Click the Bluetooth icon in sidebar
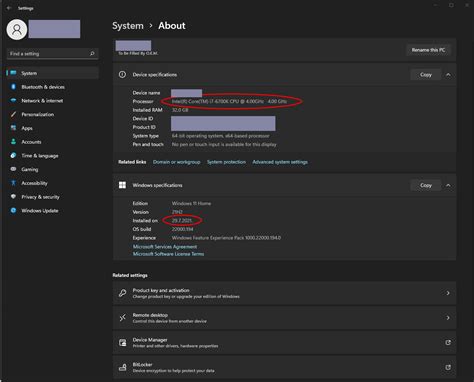The height and width of the screenshot is (382, 474). [13, 87]
